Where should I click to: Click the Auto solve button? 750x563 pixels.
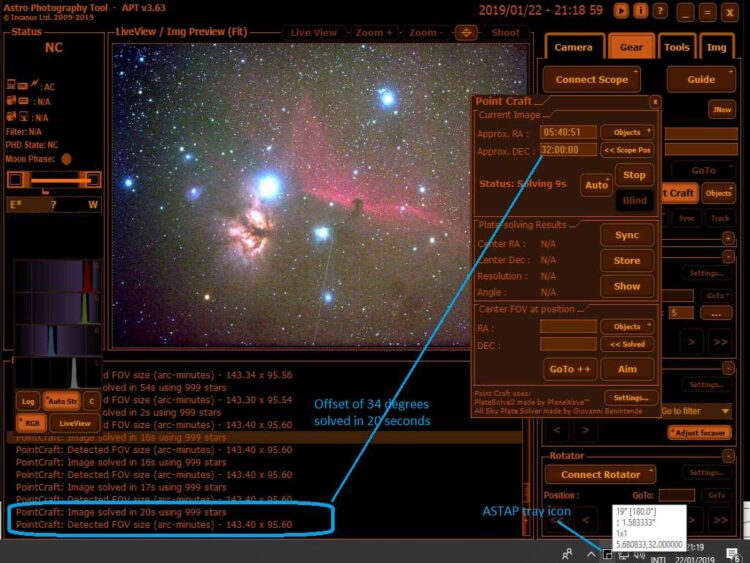click(x=596, y=185)
